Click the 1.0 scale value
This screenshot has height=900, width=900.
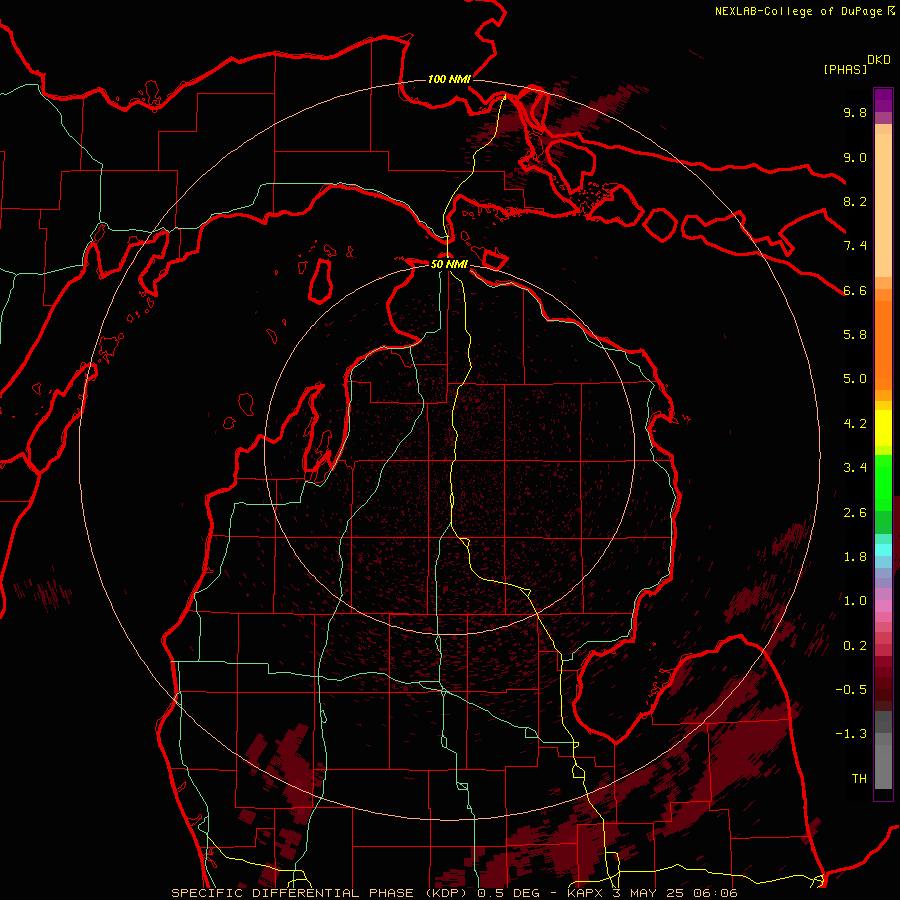point(855,601)
